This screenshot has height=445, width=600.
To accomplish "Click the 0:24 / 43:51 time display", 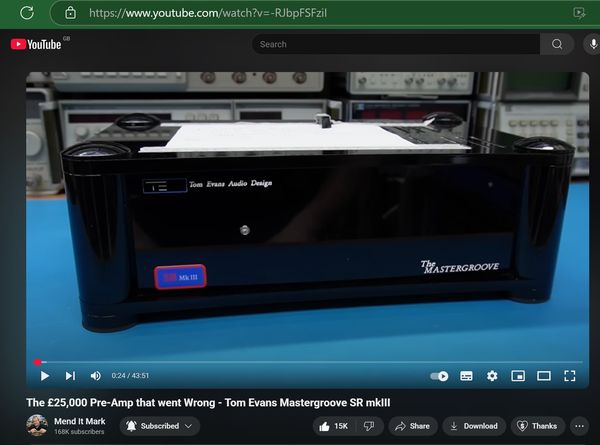I will point(130,376).
